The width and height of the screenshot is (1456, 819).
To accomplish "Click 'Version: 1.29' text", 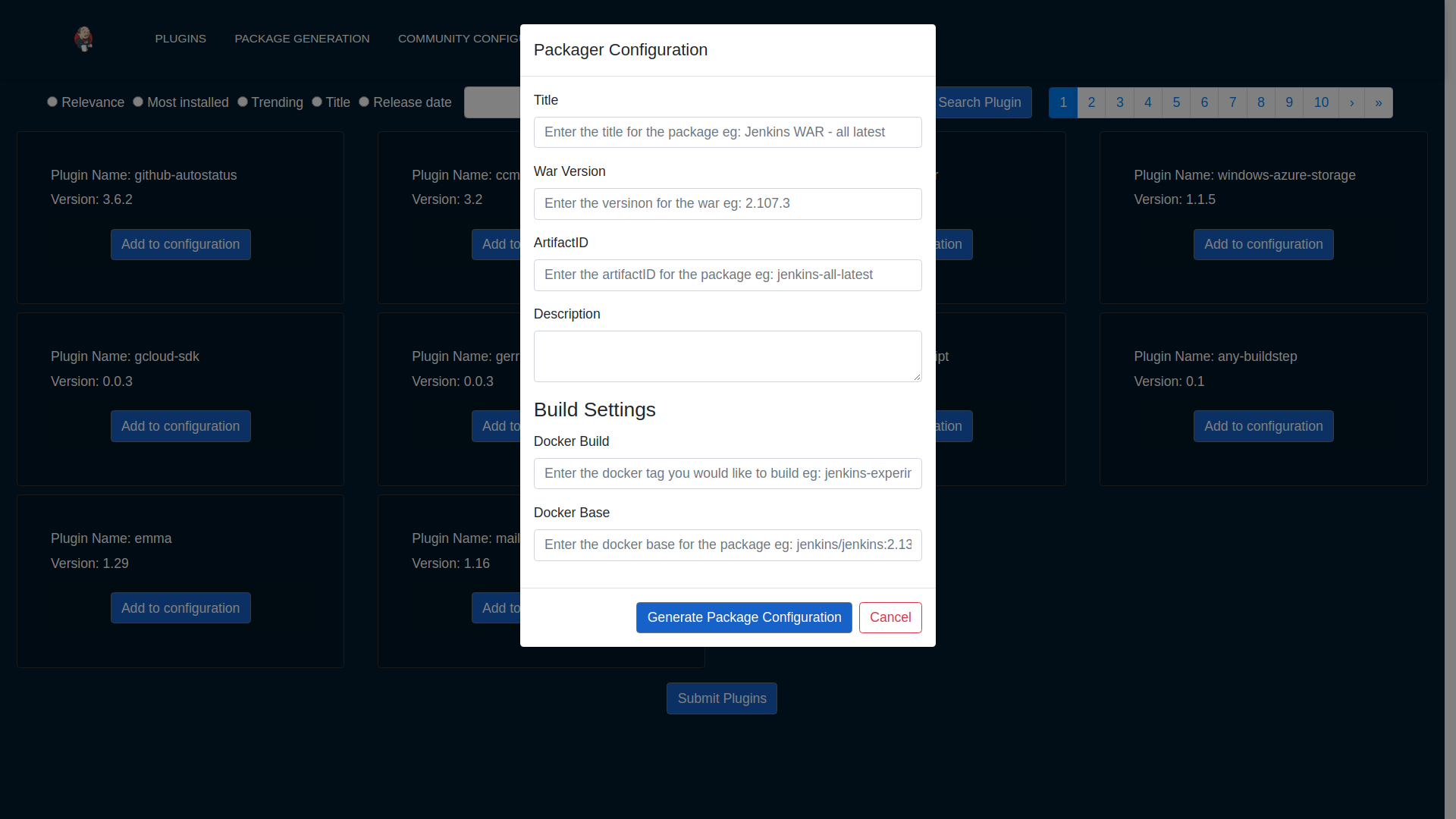I will point(89,563).
